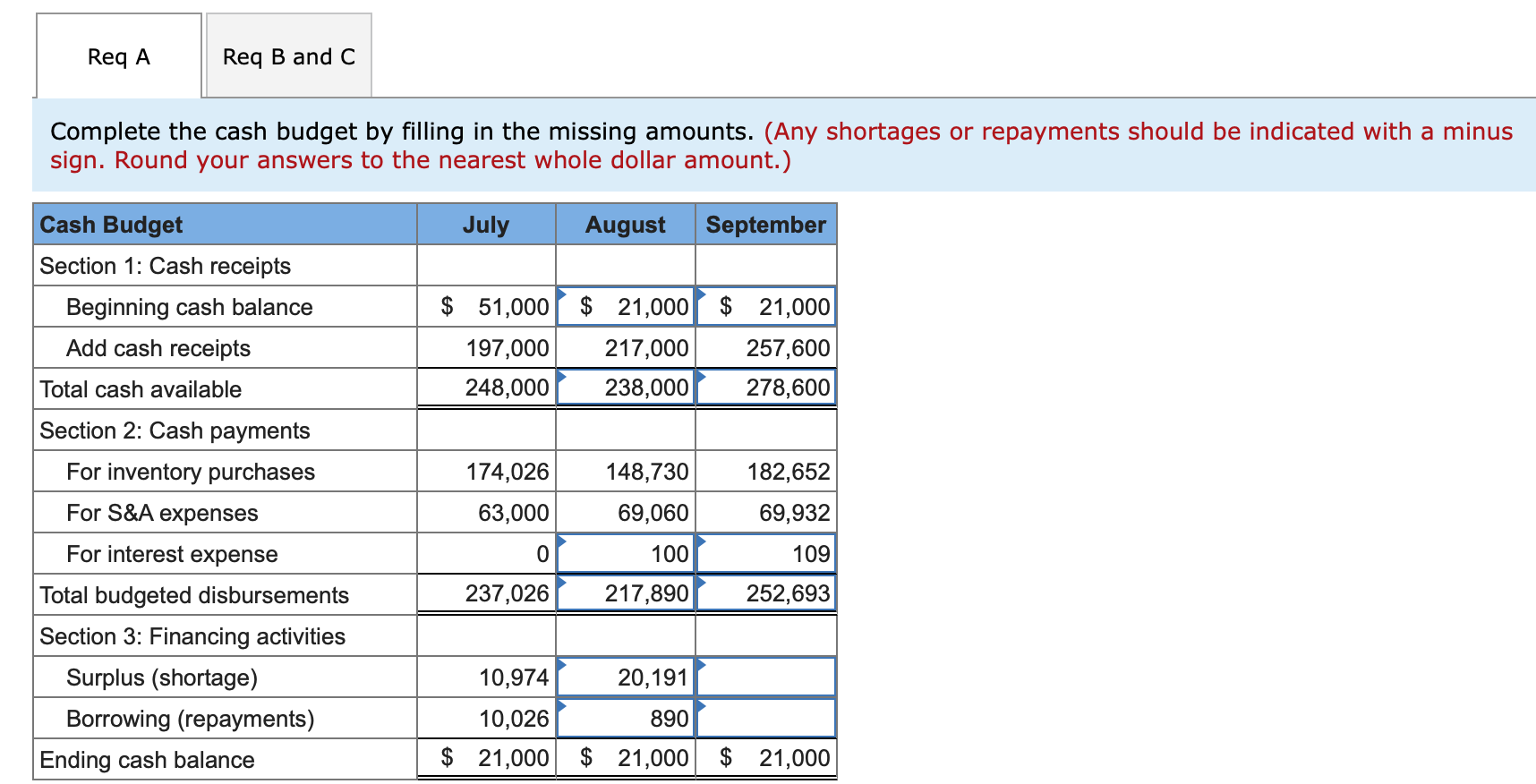
Task: Click For S&A expenses row label
Action: [x=162, y=513]
